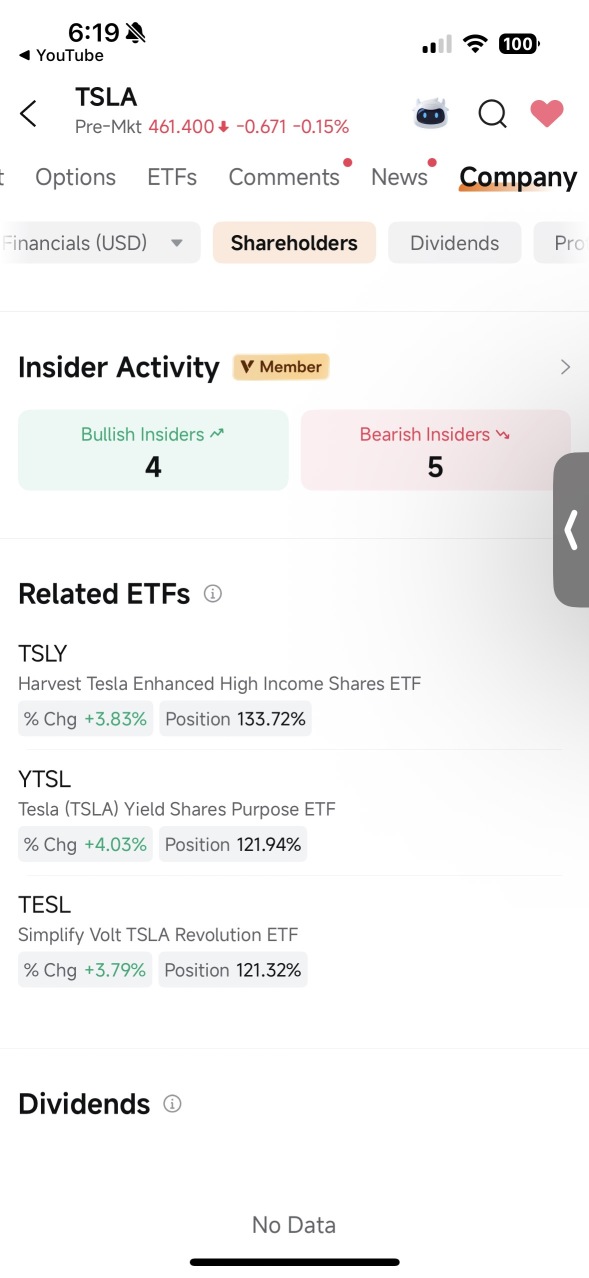
Task: Switch to the News tab
Action: [399, 177]
